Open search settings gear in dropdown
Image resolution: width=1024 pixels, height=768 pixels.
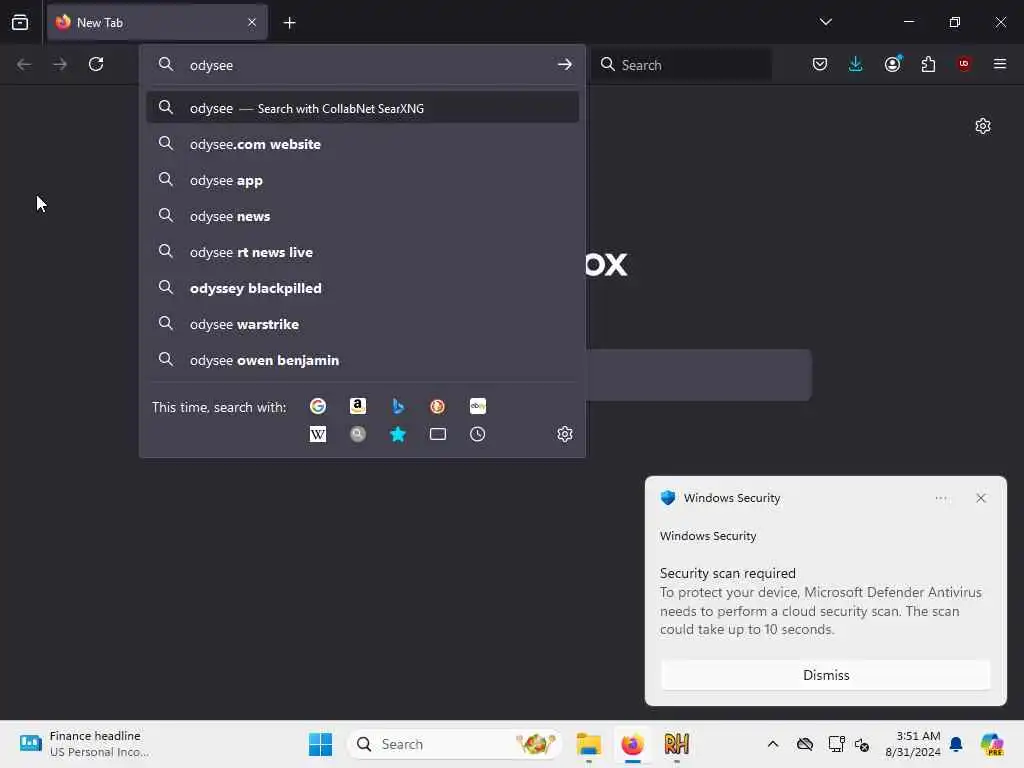(565, 434)
